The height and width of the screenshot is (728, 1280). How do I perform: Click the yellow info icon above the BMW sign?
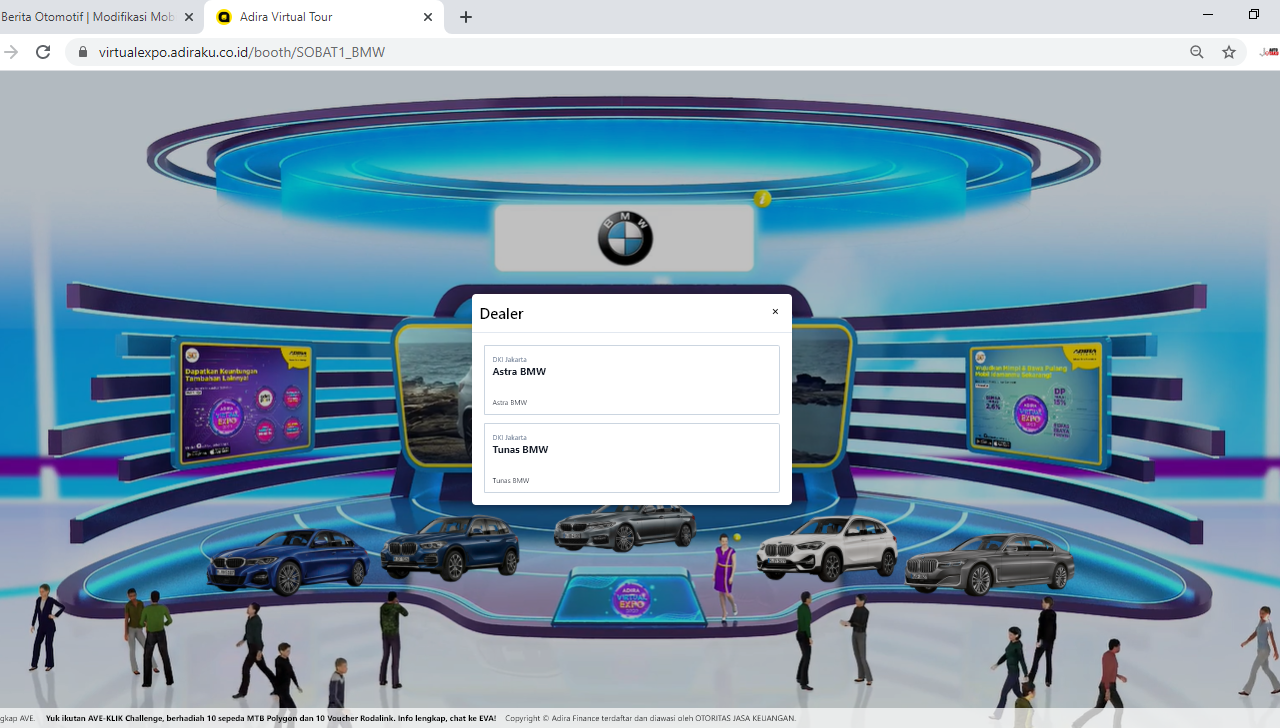(763, 199)
